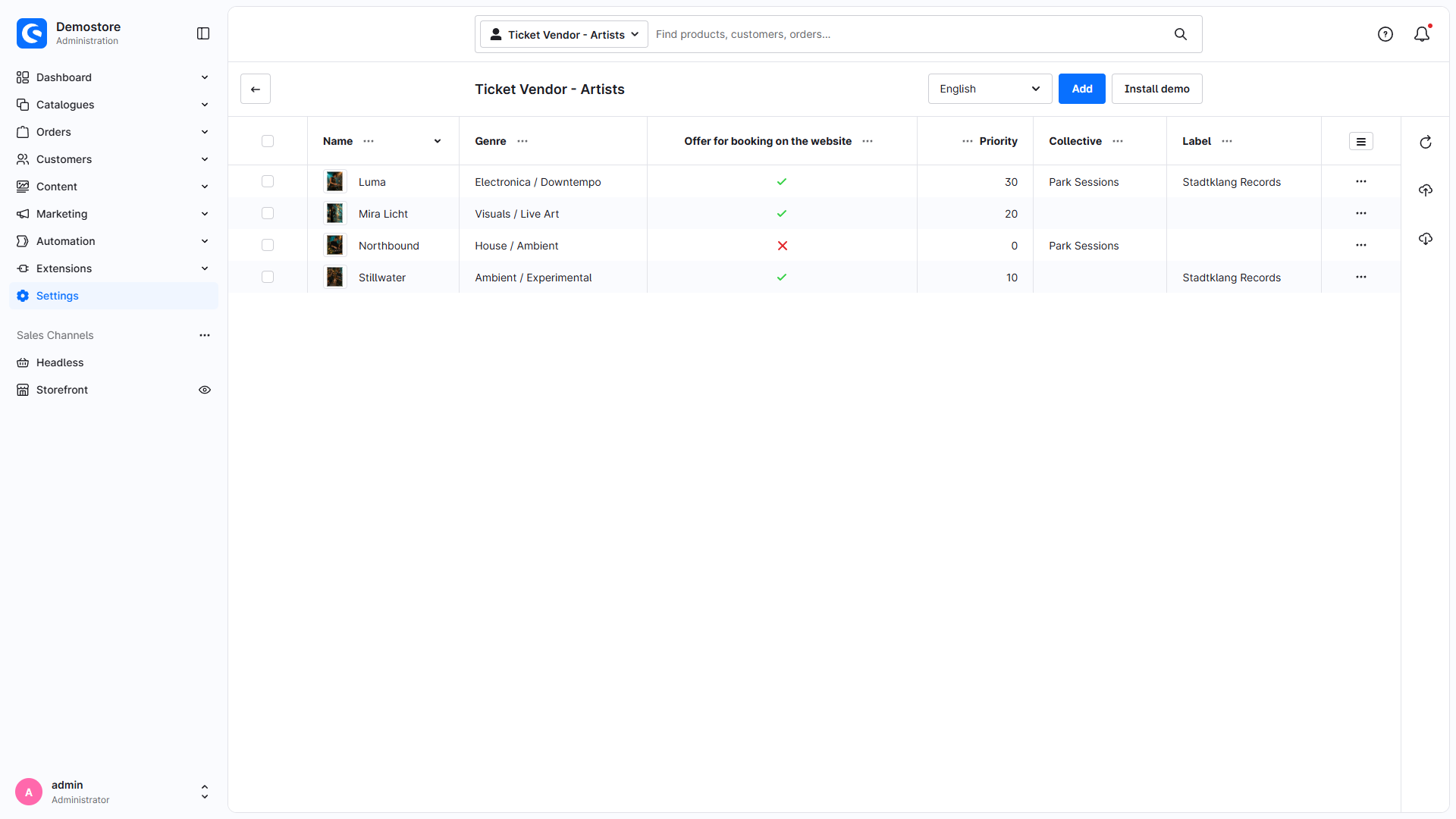This screenshot has width=1456, height=819.
Task: Open the Dashboard menu item
Action: point(114,77)
